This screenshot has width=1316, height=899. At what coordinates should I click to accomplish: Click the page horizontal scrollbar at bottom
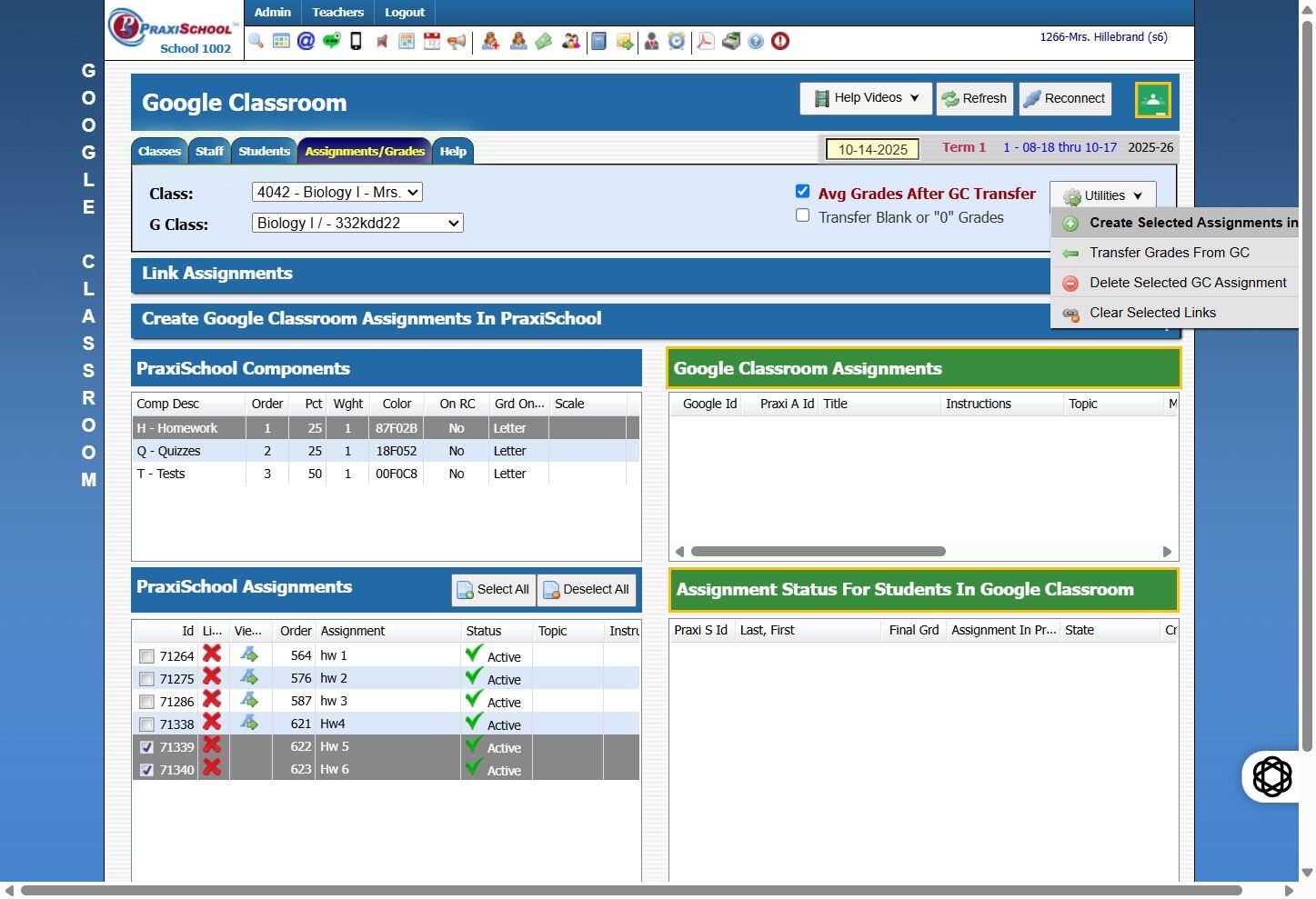click(631, 891)
